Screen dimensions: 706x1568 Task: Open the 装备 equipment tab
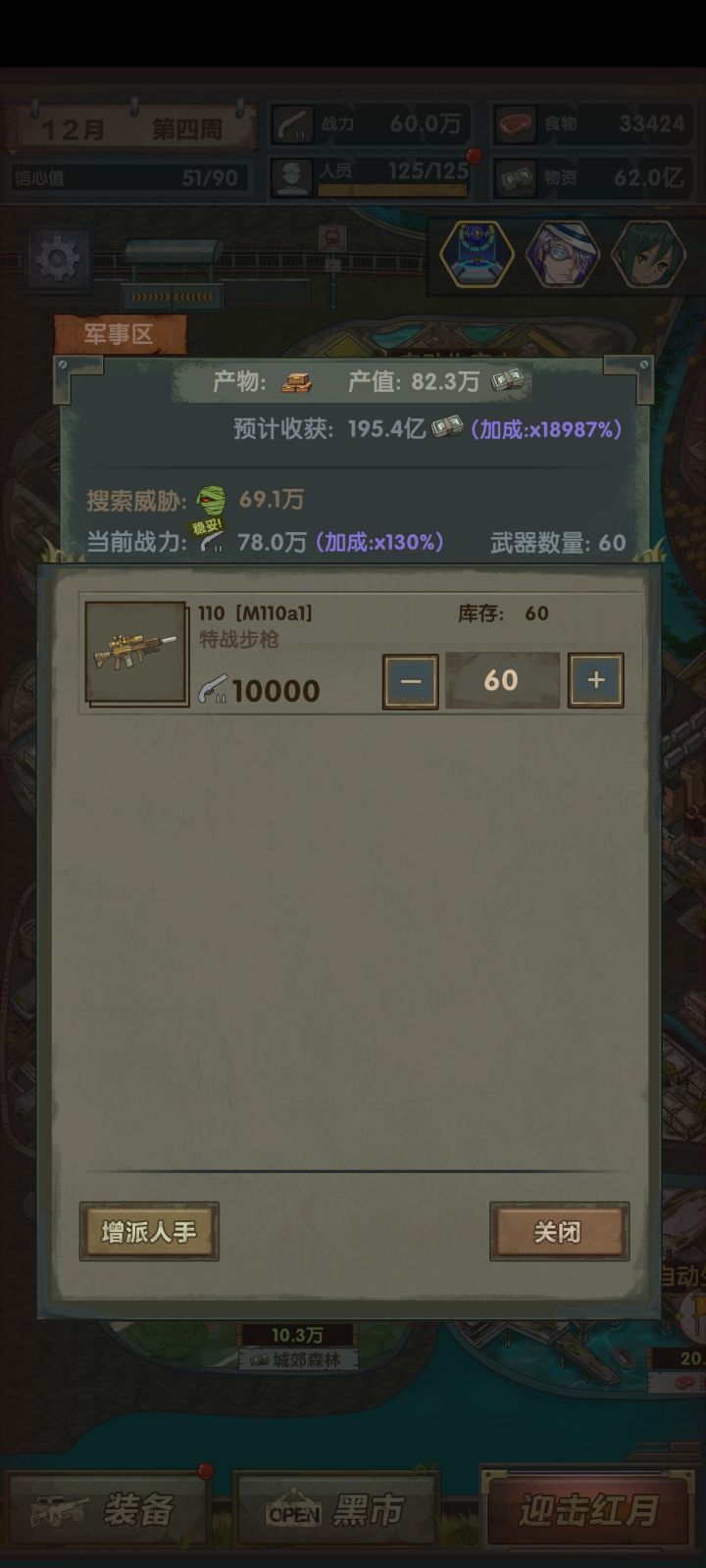108,1510
